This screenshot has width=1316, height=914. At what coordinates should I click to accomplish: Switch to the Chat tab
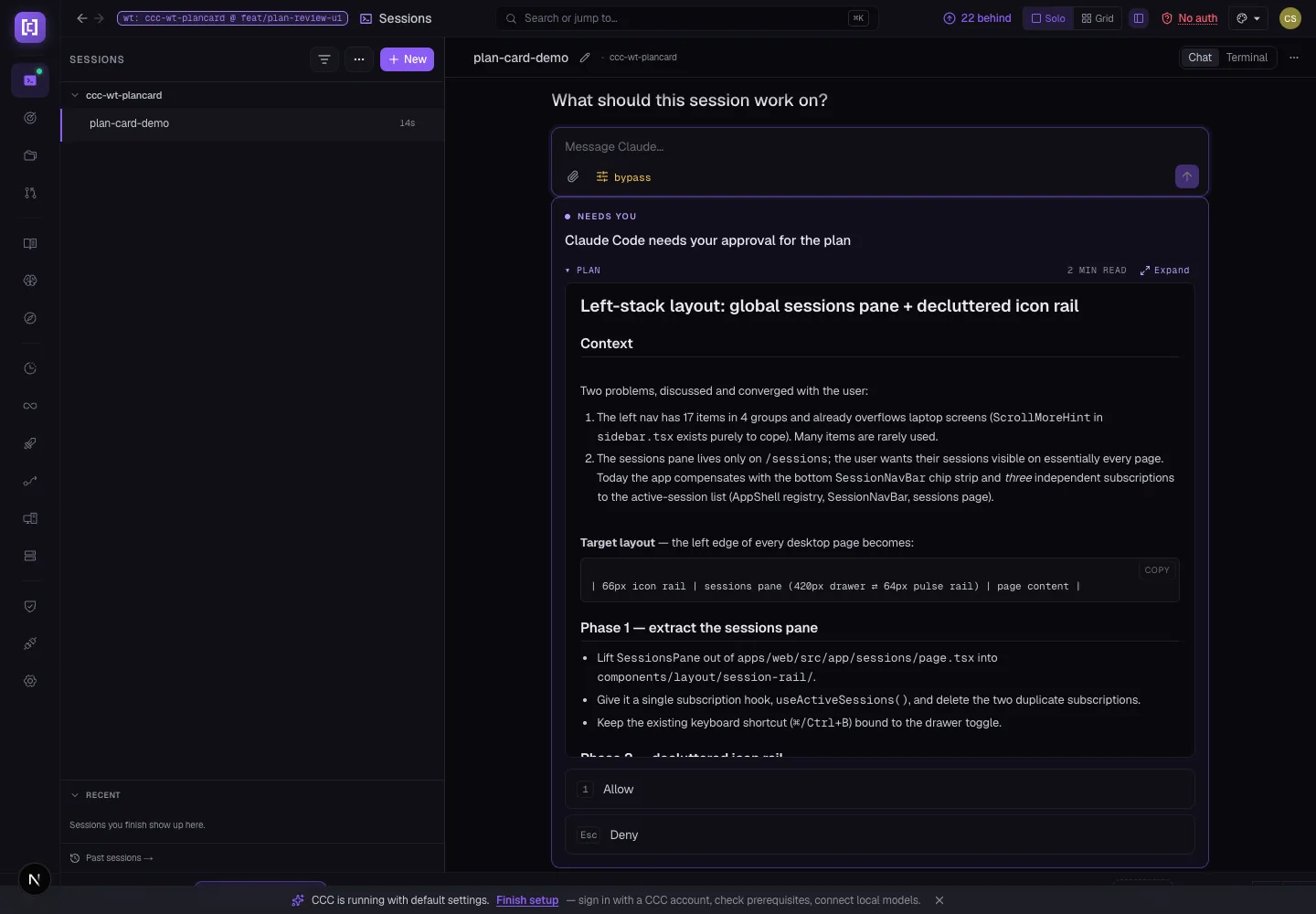click(x=1200, y=58)
